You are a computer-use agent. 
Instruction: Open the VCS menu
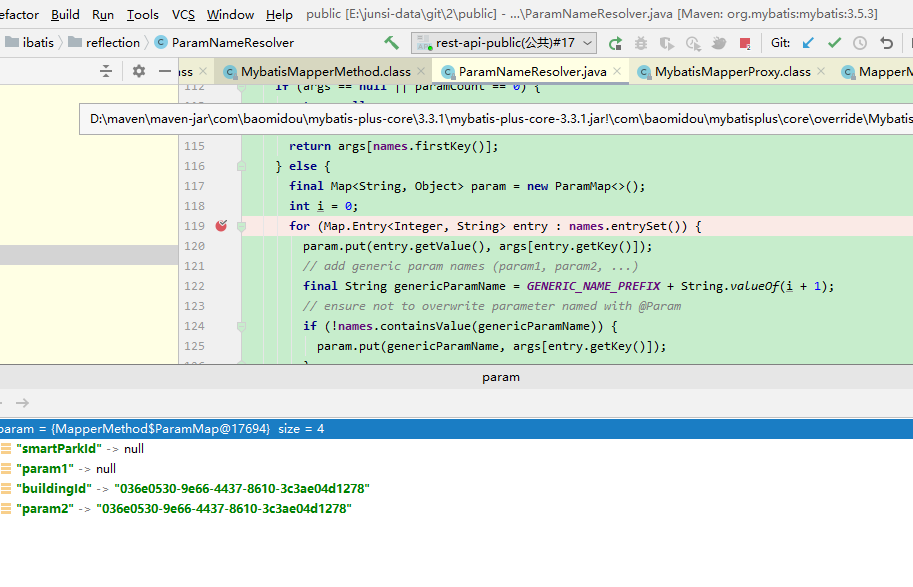pyautogui.click(x=183, y=15)
